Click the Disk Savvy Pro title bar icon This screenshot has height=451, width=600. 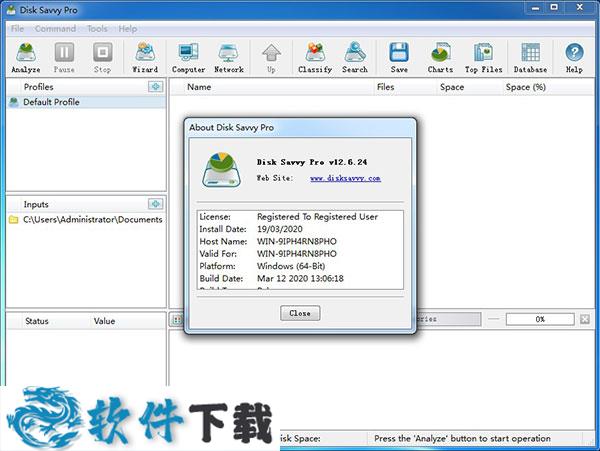(x=11, y=10)
